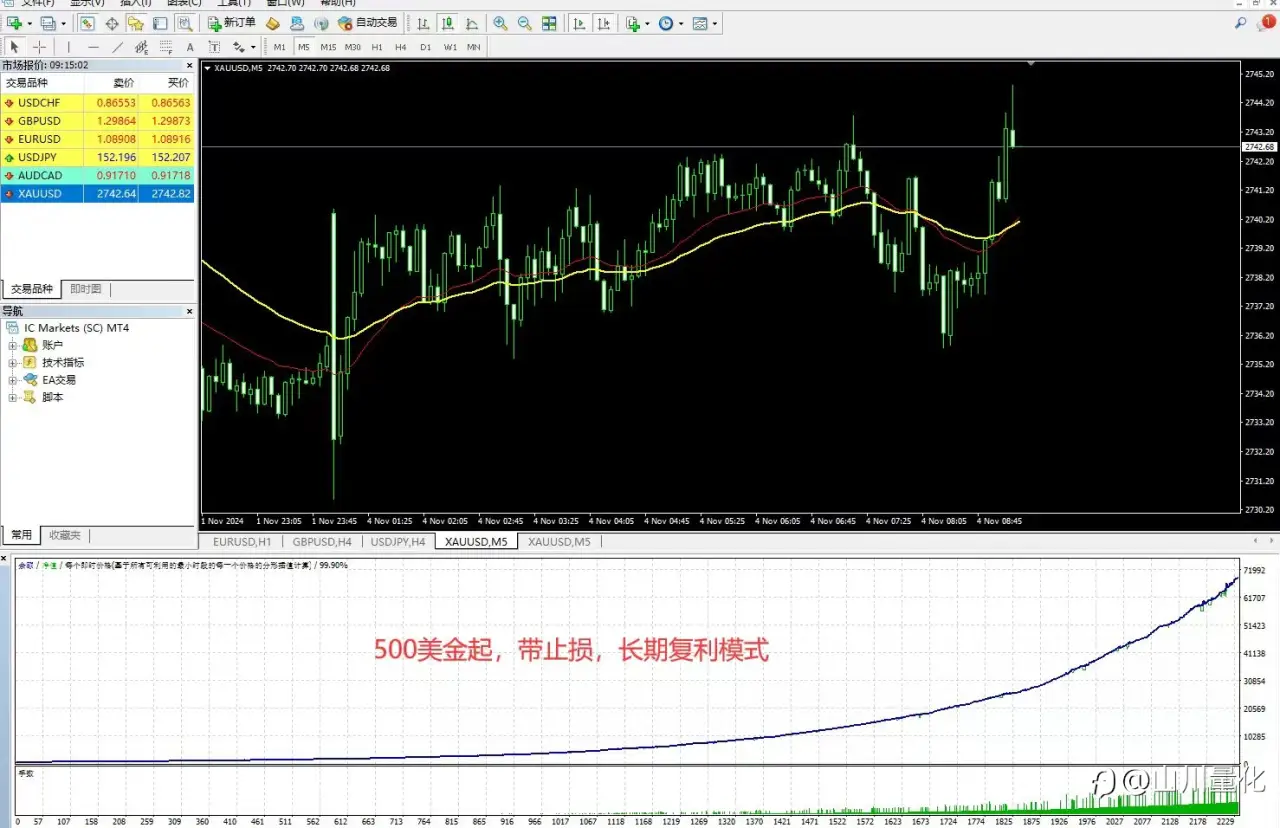Zoom out on the chart
Viewport: 1280px width, 828px height.
[524, 23]
